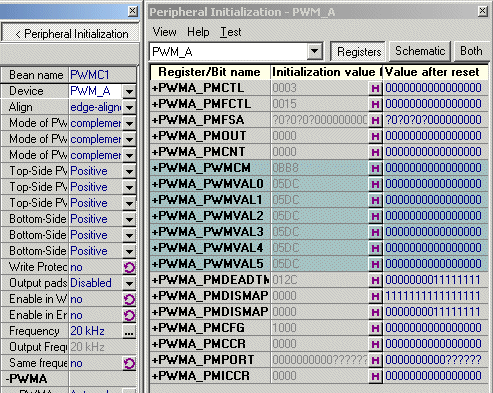Click the Frequency value 20 kHz
The height and width of the screenshot is (393, 493).
pyautogui.click(x=87, y=331)
